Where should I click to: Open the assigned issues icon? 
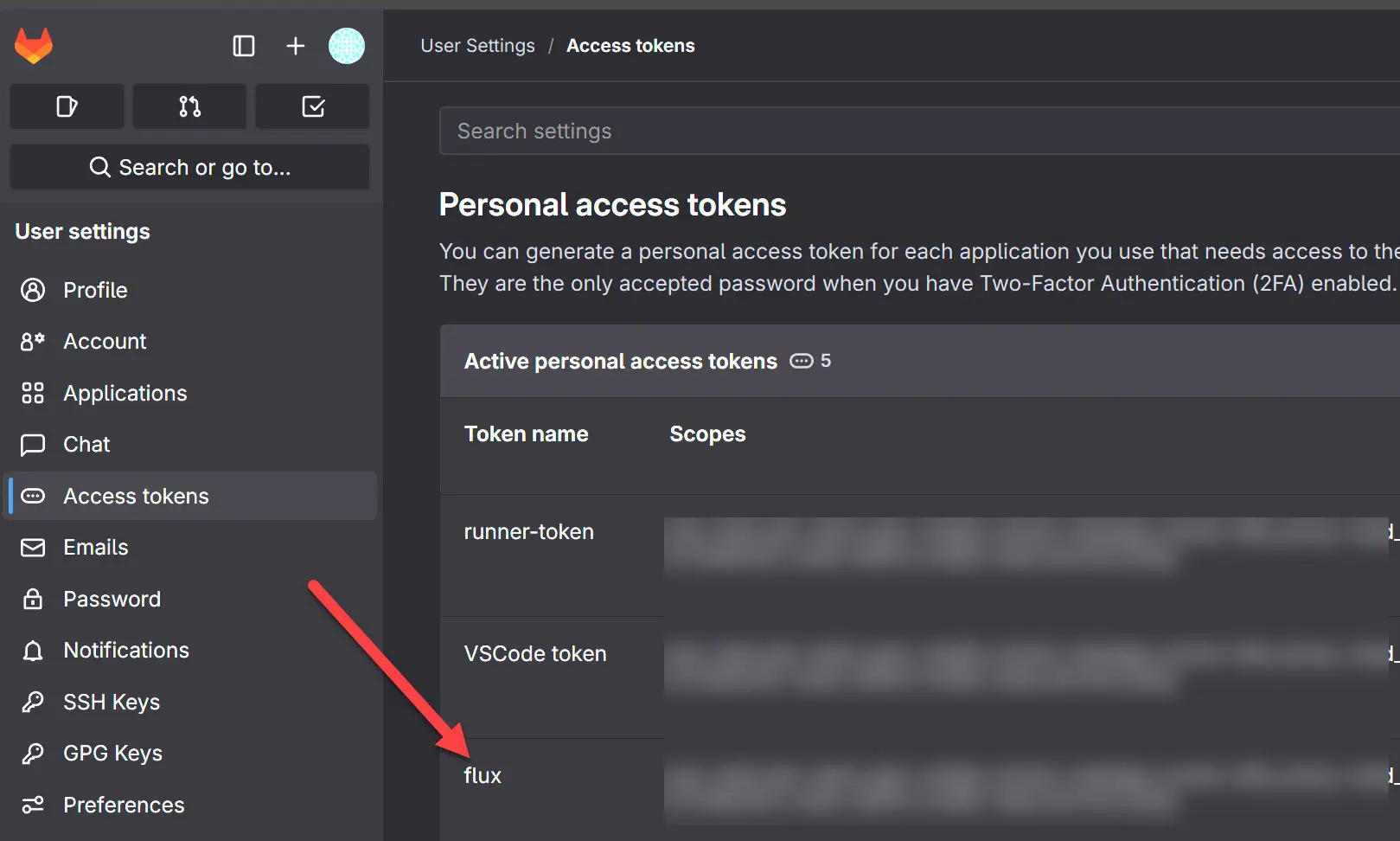(67, 106)
